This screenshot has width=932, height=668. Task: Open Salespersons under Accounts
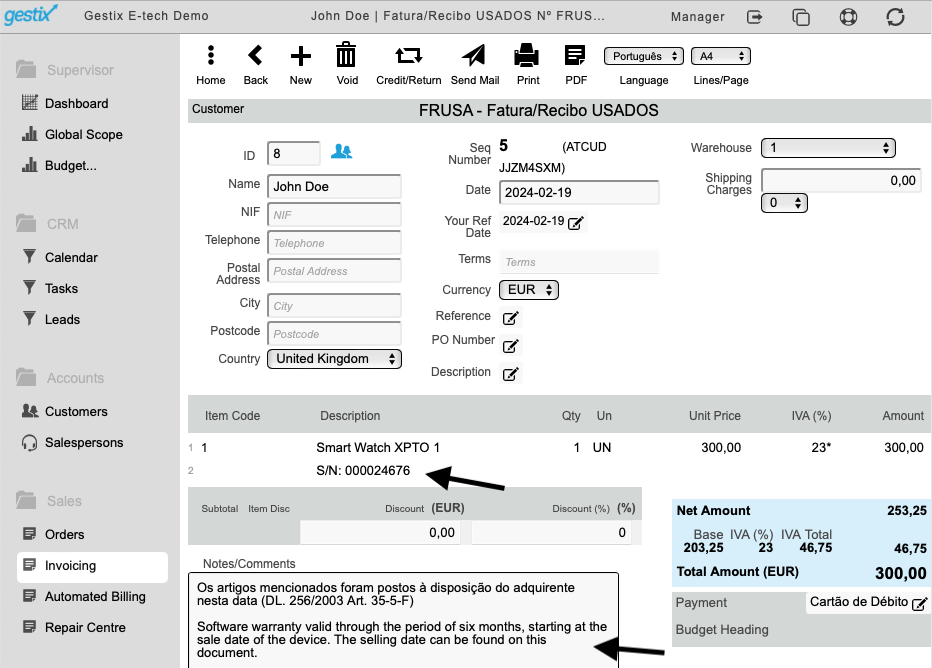click(84, 442)
